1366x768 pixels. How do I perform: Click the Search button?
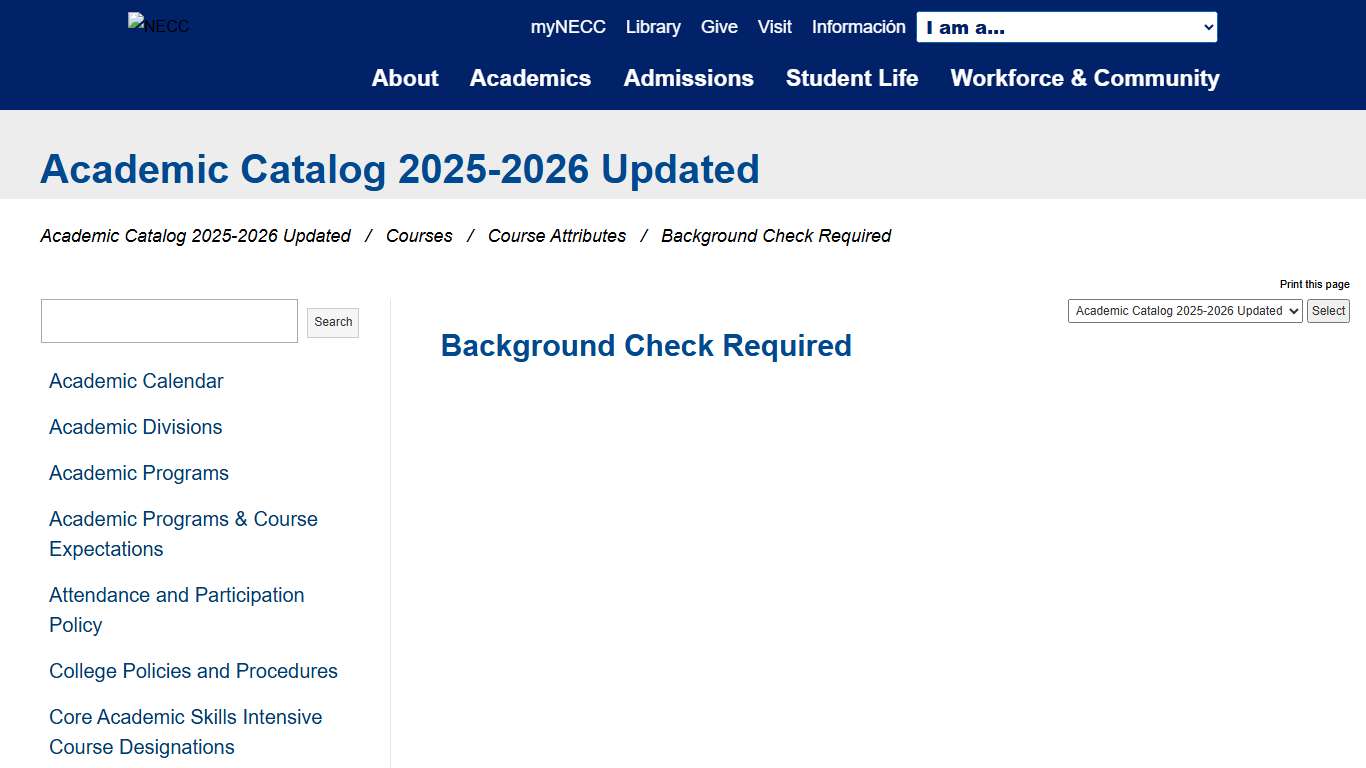(332, 322)
